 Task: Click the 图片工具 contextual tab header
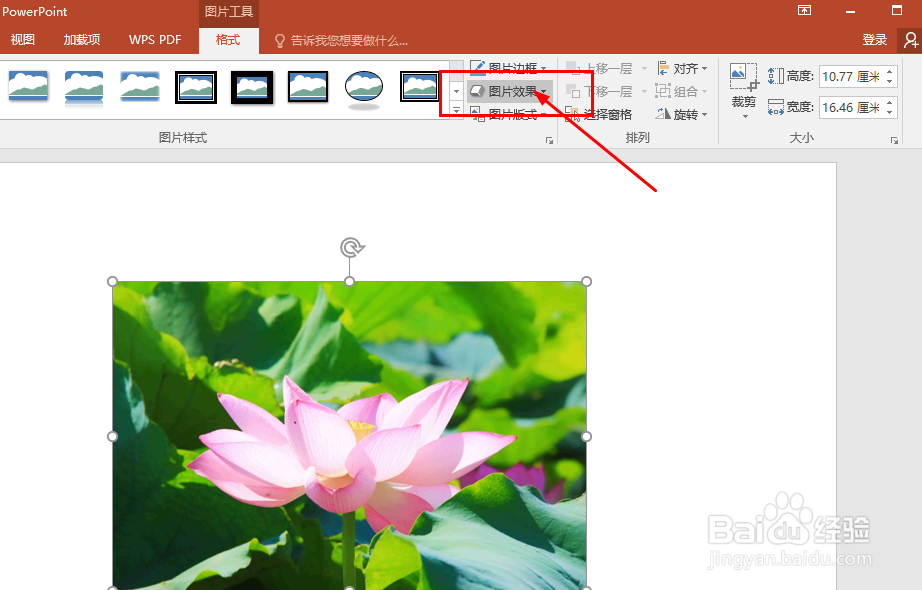click(229, 12)
